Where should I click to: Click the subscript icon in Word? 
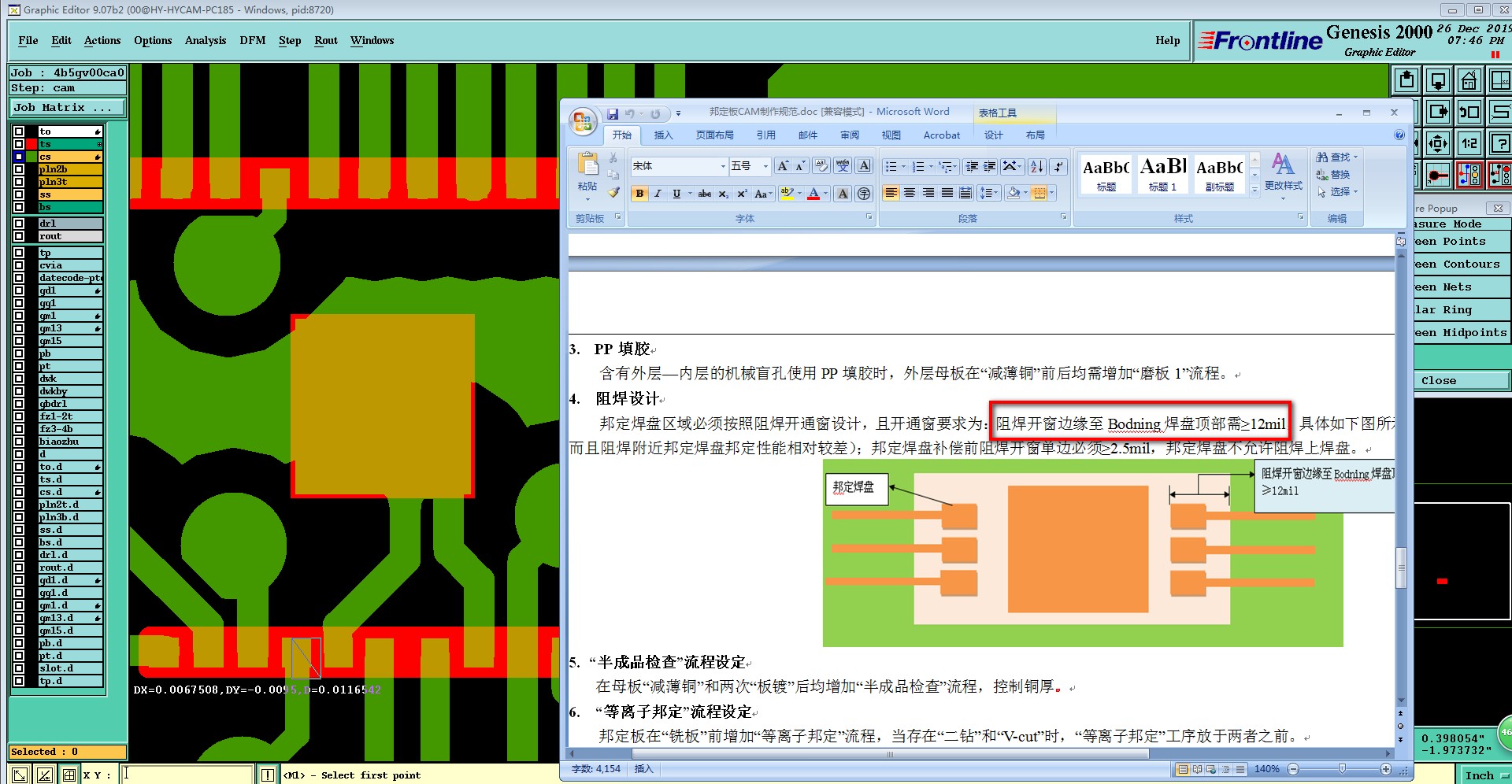(723, 193)
